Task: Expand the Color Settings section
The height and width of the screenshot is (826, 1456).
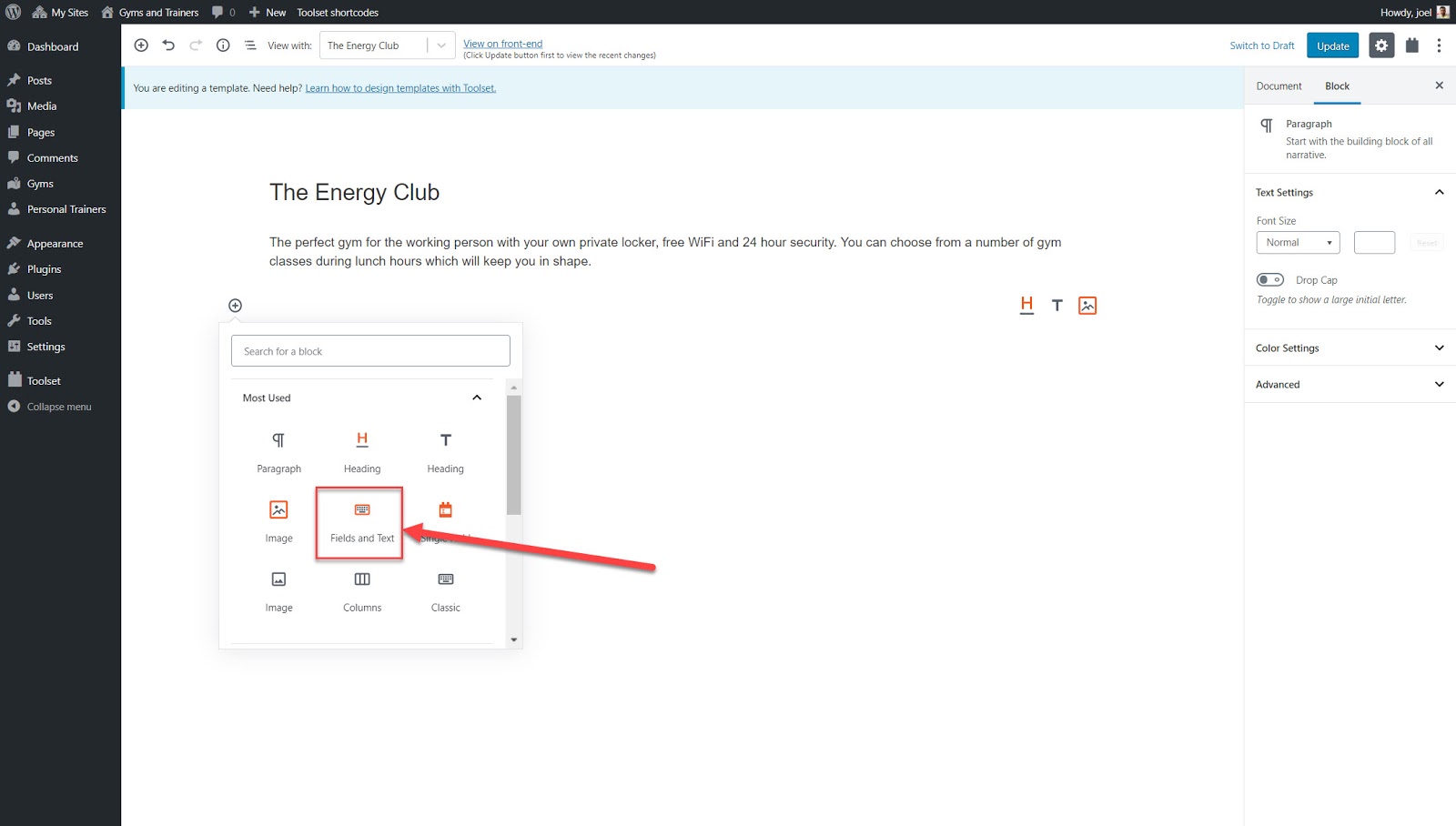Action: tap(1350, 348)
